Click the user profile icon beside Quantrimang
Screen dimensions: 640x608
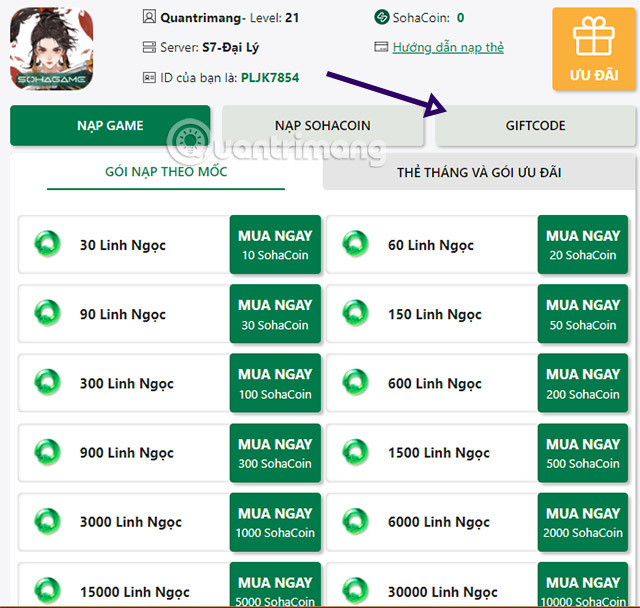(x=149, y=17)
